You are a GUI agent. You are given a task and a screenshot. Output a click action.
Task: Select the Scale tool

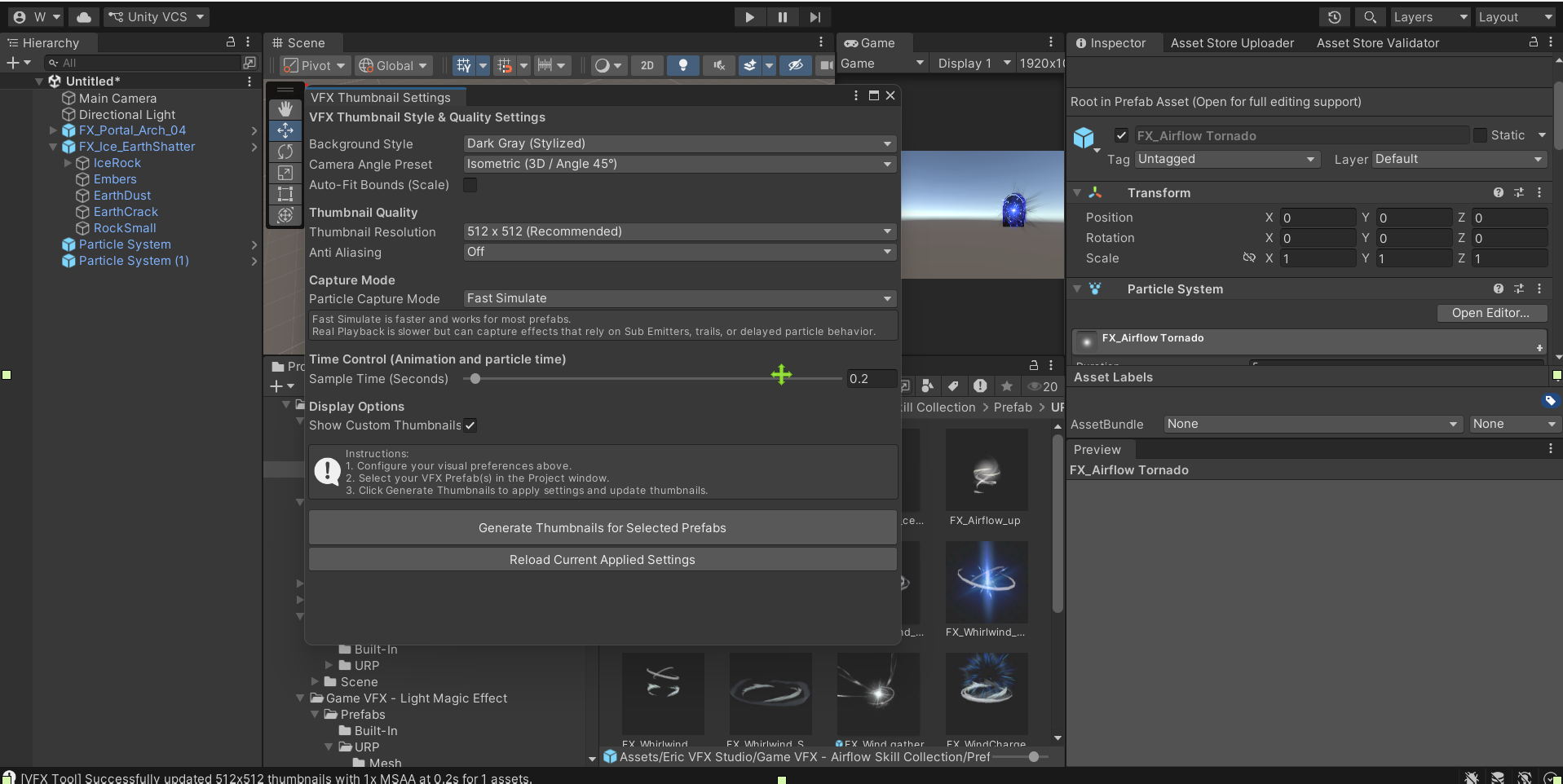point(285,173)
